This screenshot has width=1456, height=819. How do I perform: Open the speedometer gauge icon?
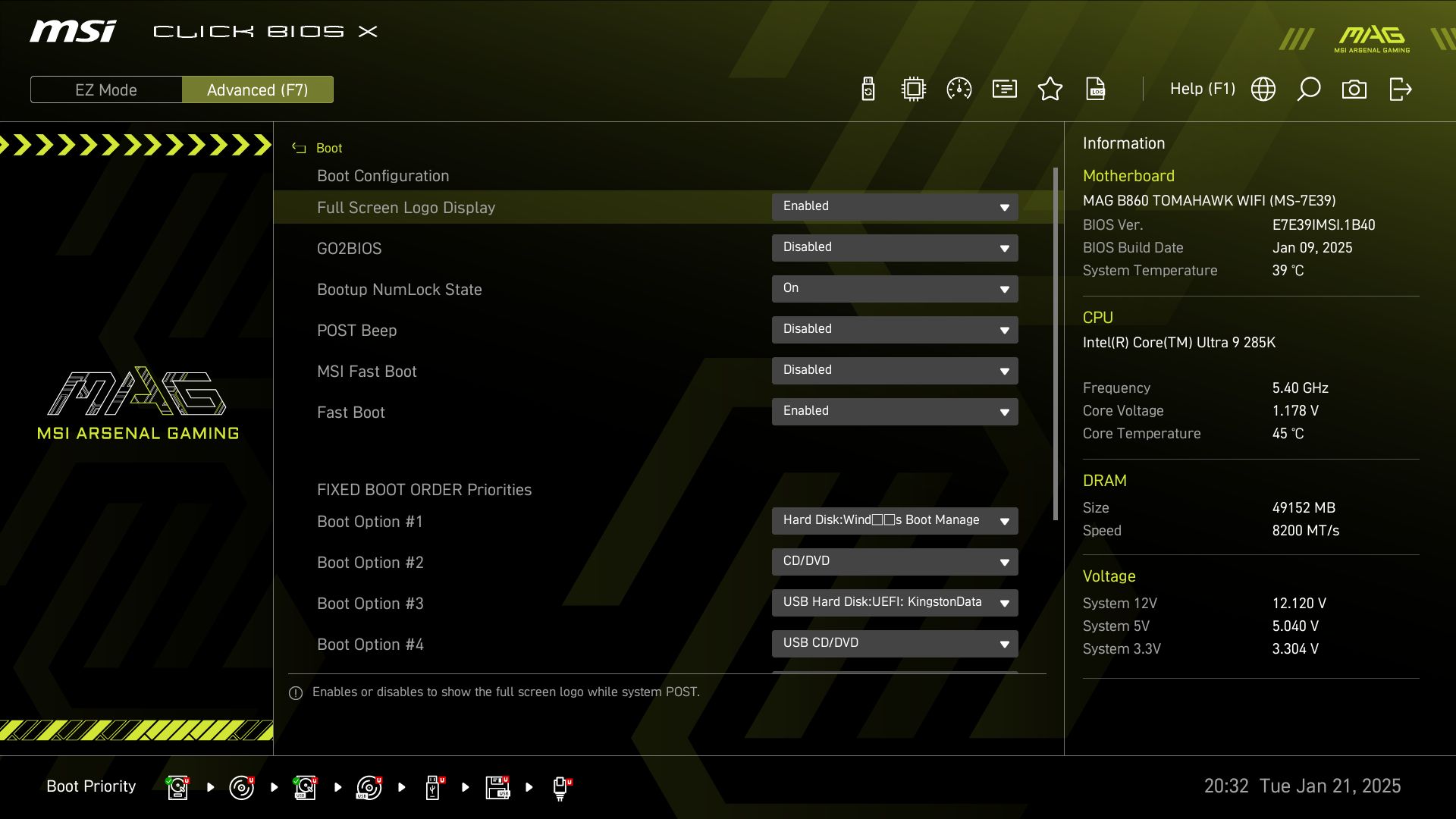click(959, 89)
